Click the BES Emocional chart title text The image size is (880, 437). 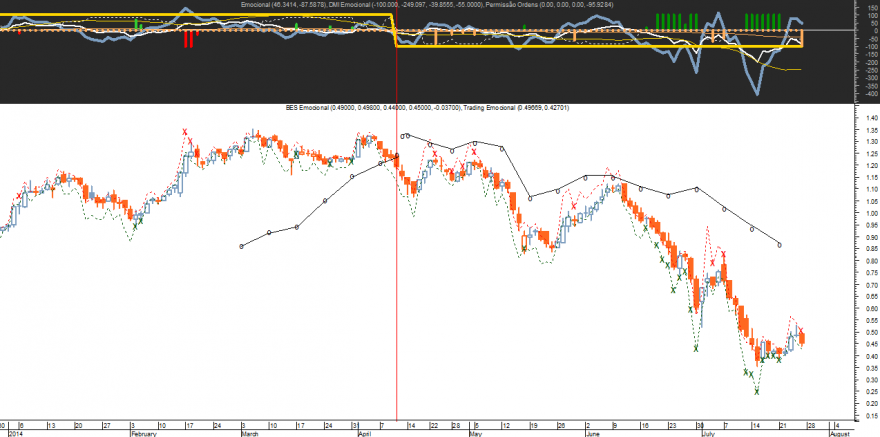click(x=427, y=107)
